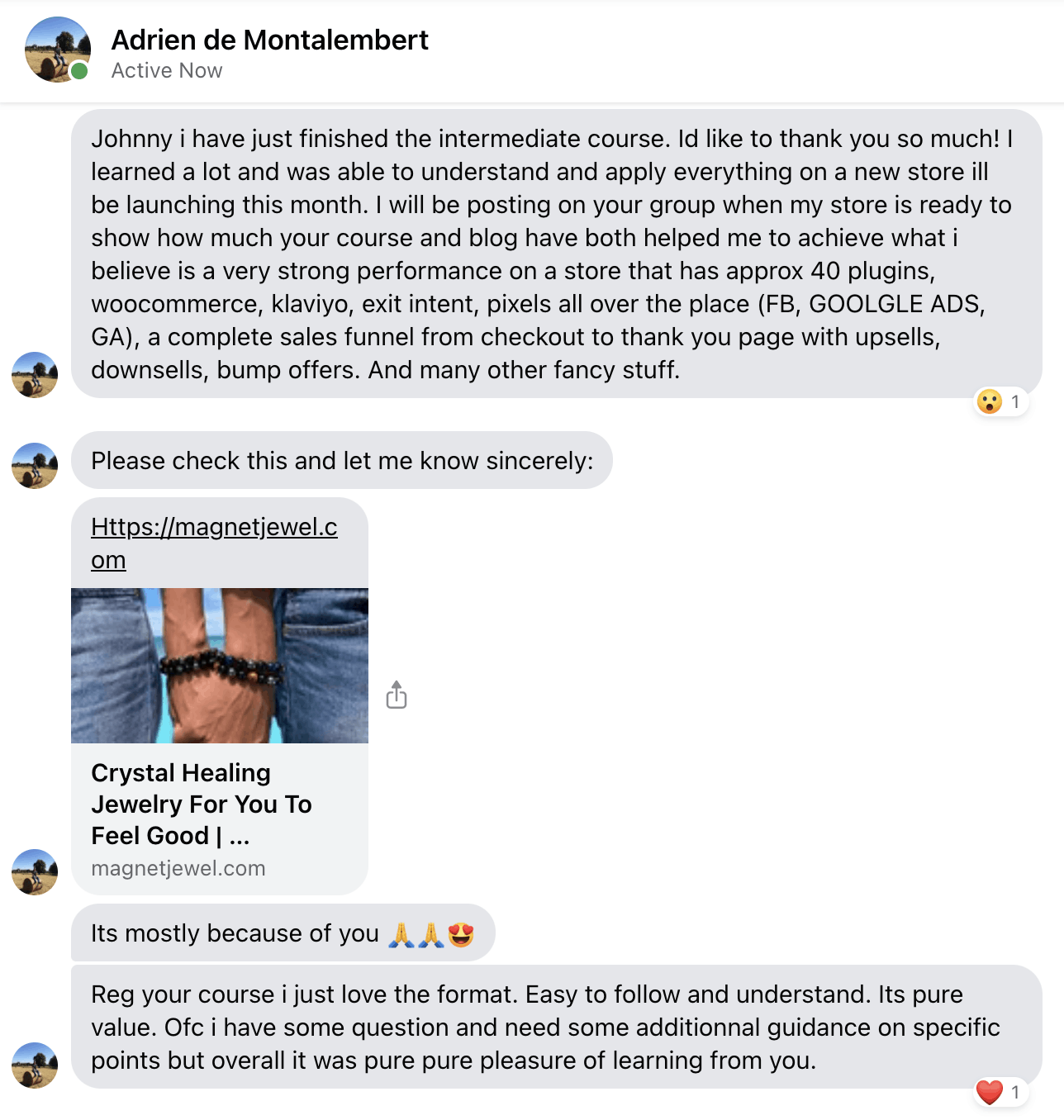Open the Https://magnetjewel.com hyperlink
This screenshot has width=1064, height=1120.
(214, 543)
